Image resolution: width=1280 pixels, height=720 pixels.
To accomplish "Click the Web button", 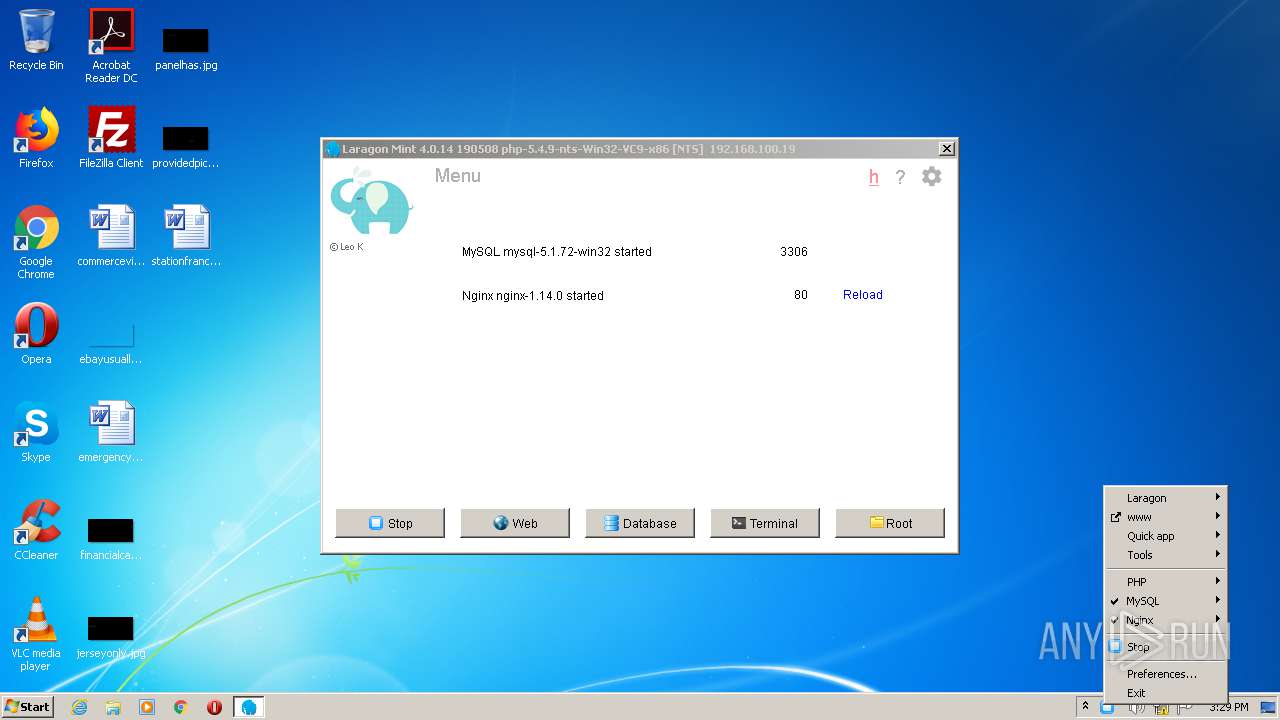I will click(515, 523).
